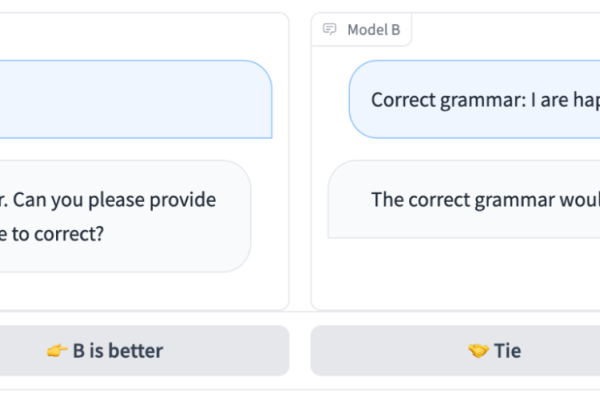600x400 pixels.
Task: Click the pointing hand emoji on B is better
Action: coord(57,350)
